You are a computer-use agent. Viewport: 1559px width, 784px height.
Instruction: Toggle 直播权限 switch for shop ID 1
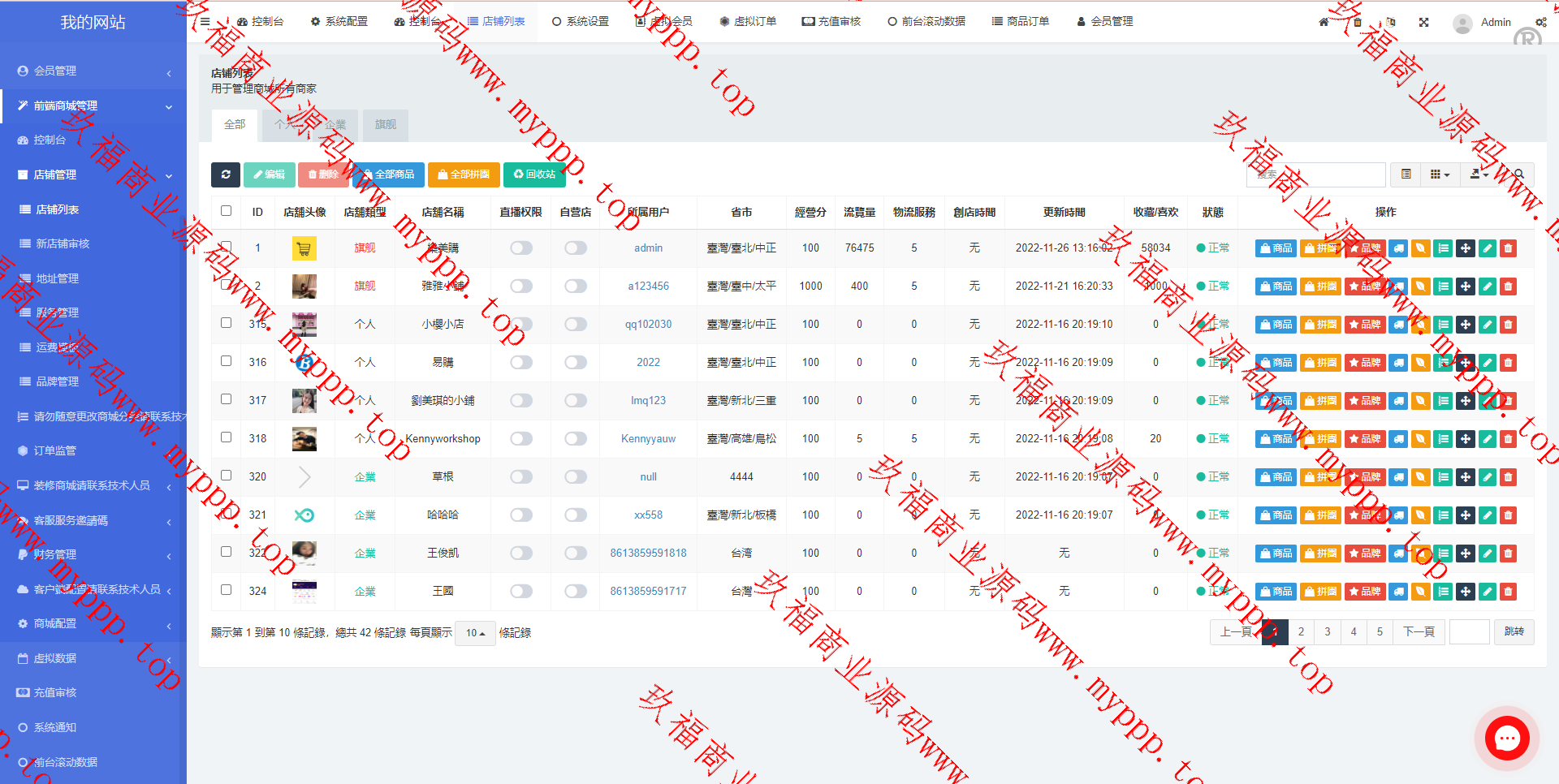coord(521,248)
